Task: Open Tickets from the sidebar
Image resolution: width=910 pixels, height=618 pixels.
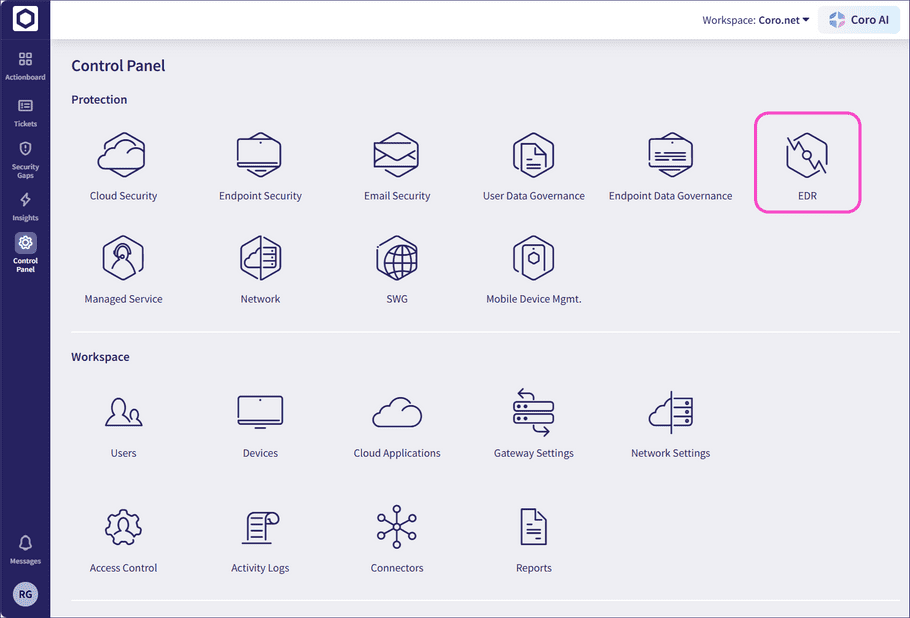Action: pyautogui.click(x=25, y=113)
